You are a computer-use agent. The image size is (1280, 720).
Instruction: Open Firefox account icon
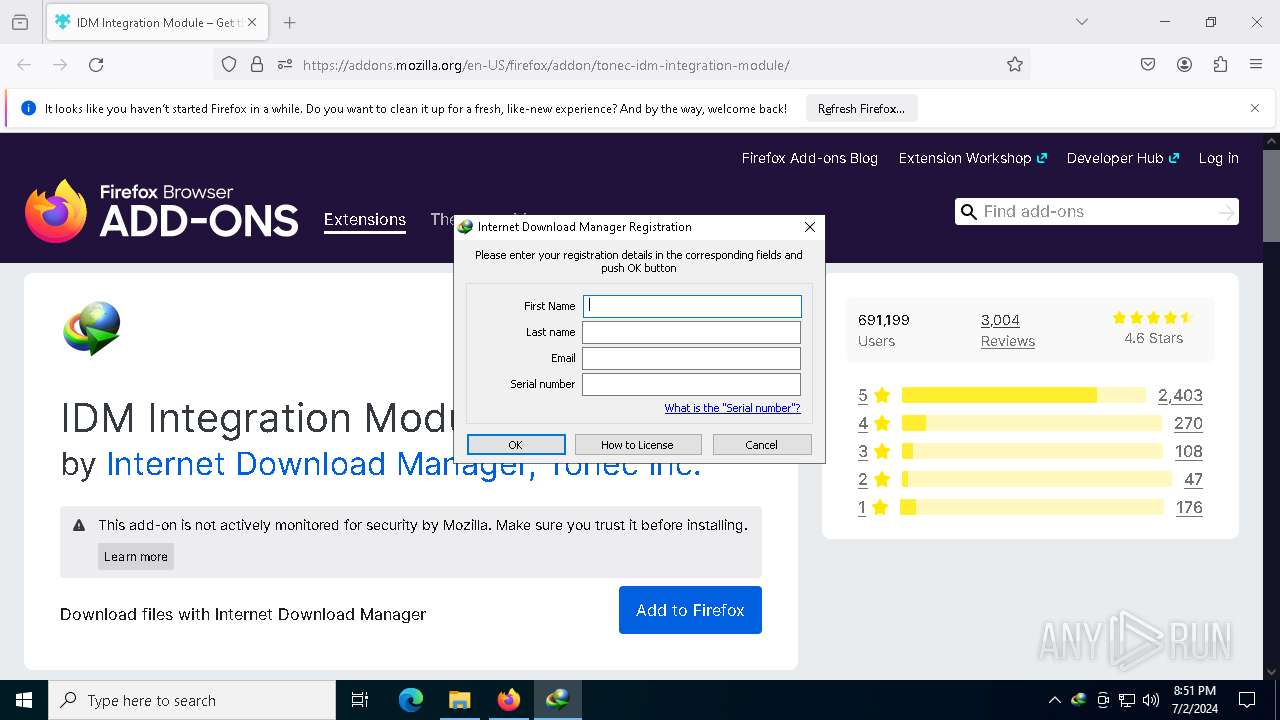[x=1184, y=65]
